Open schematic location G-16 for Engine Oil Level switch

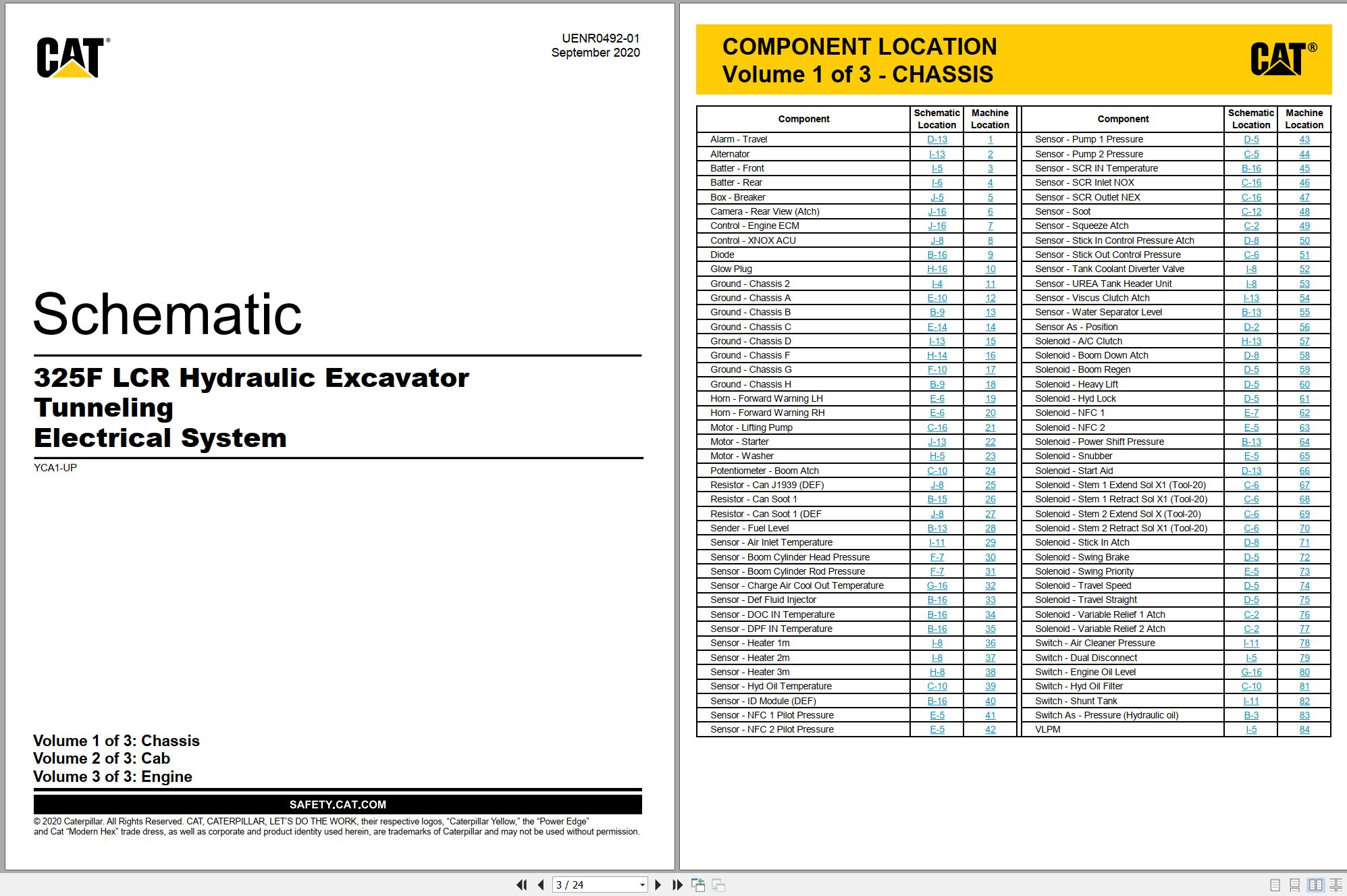coord(1251,672)
